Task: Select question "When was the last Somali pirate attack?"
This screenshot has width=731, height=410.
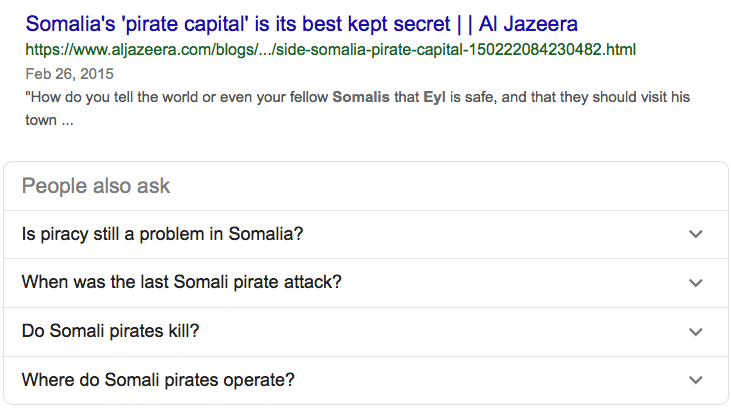Action: 181,282
